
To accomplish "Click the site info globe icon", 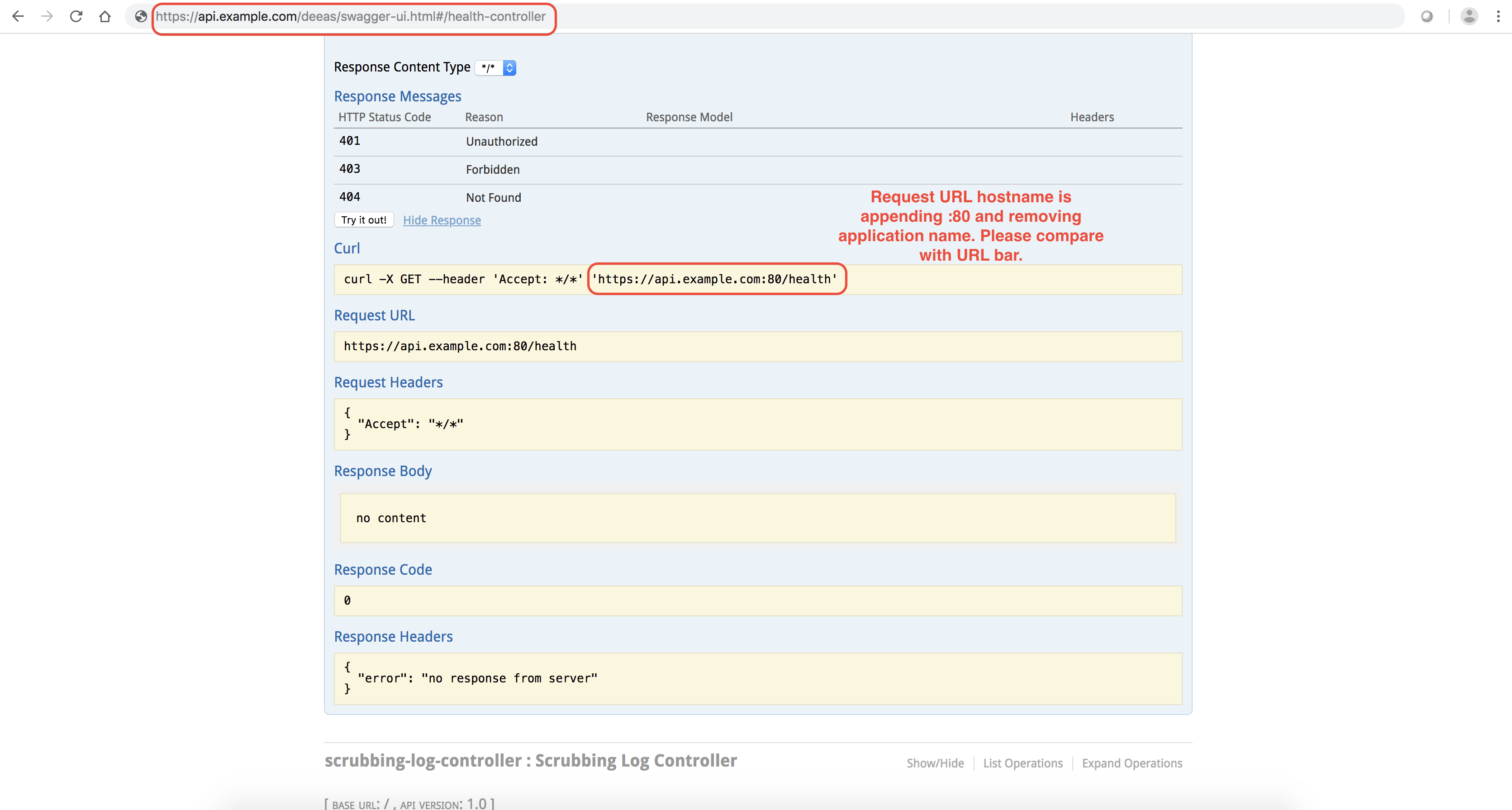I will (141, 16).
